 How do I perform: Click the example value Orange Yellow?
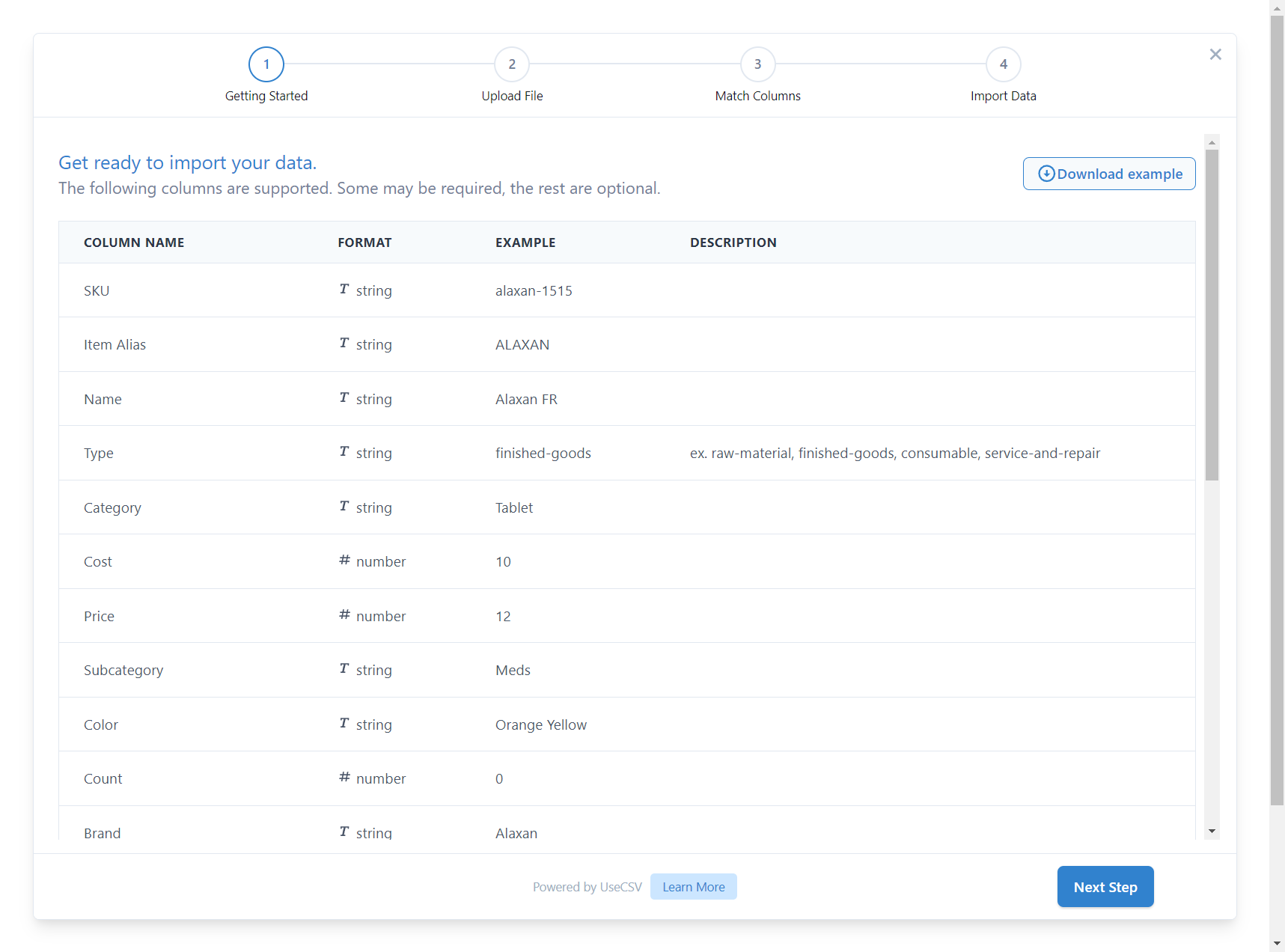point(541,725)
